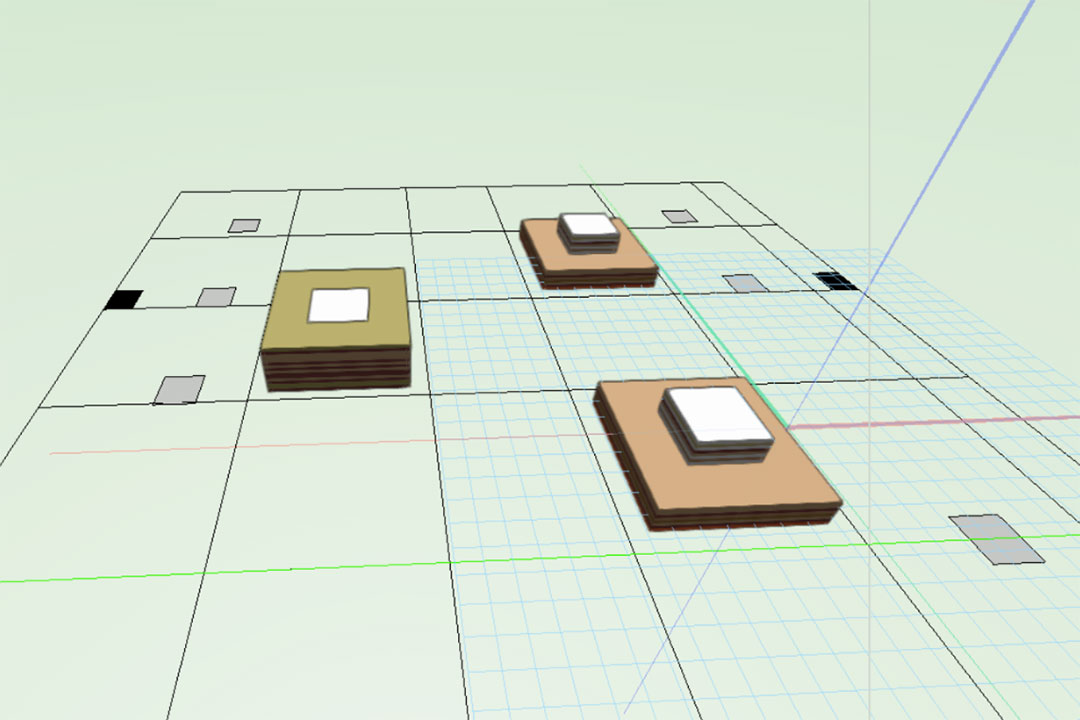Click the gray tile in the farthest left grid row
The image size is (1080, 720).
(243, 226)
